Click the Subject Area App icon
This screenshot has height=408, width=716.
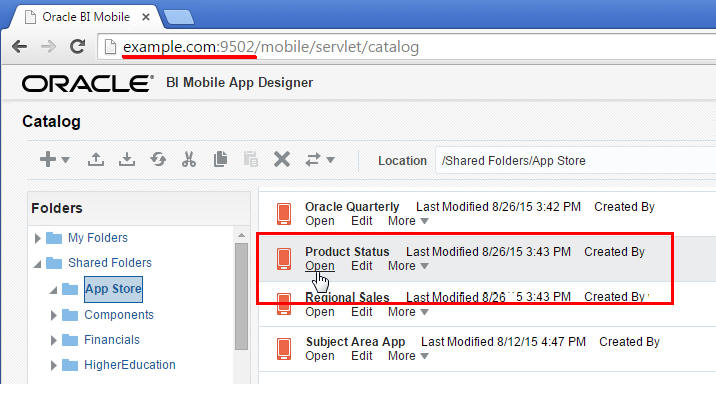(x=284, y=349)
